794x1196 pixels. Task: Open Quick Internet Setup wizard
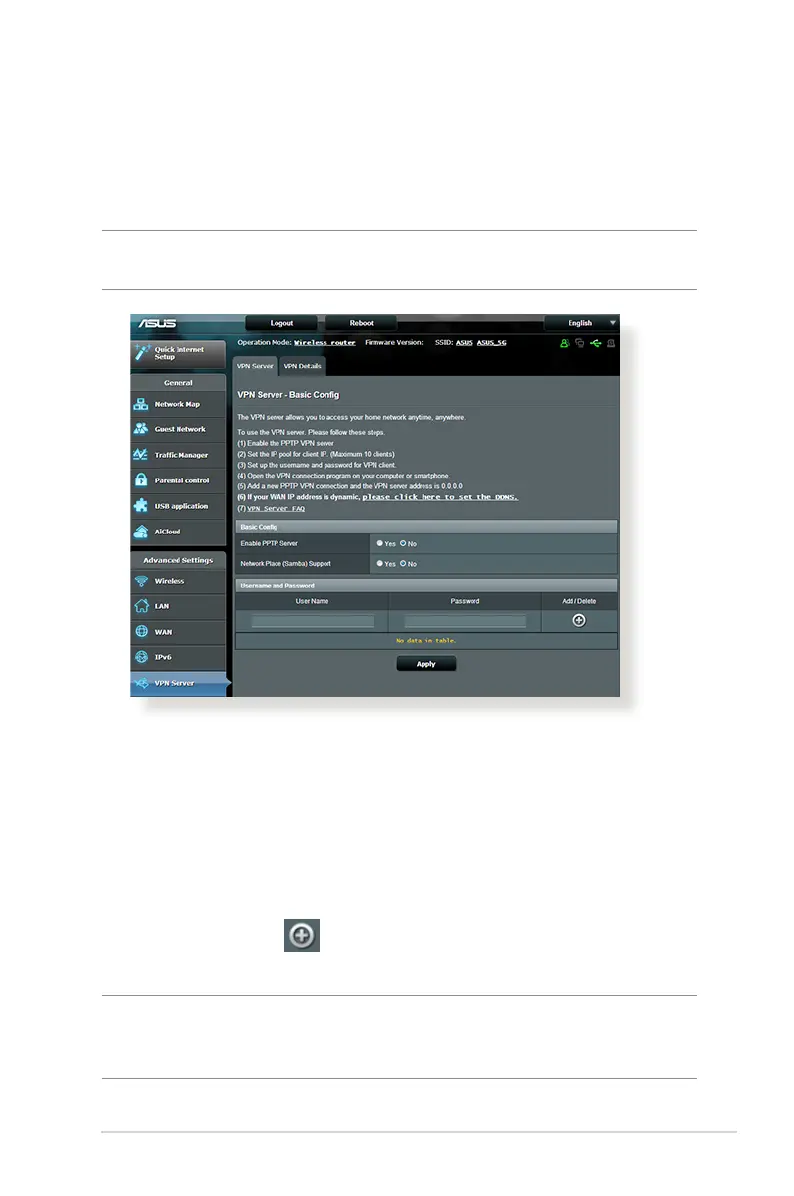point(178,353)
